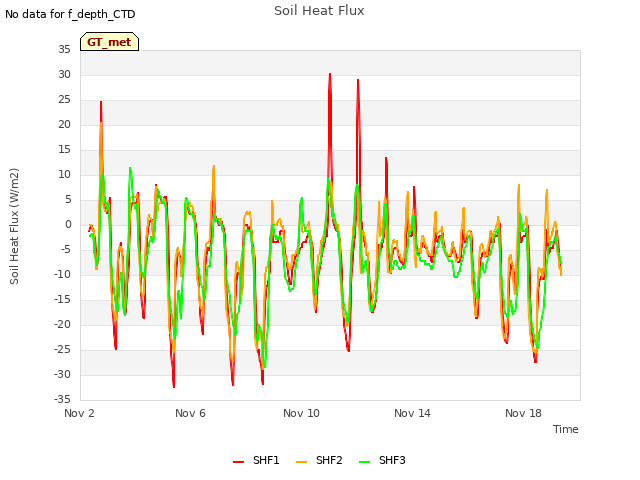Image resolution: width=640 pixels, height=480 pixels.
Task: Click the green SHF3 peak near Nov 4
Action: (130, 168)
